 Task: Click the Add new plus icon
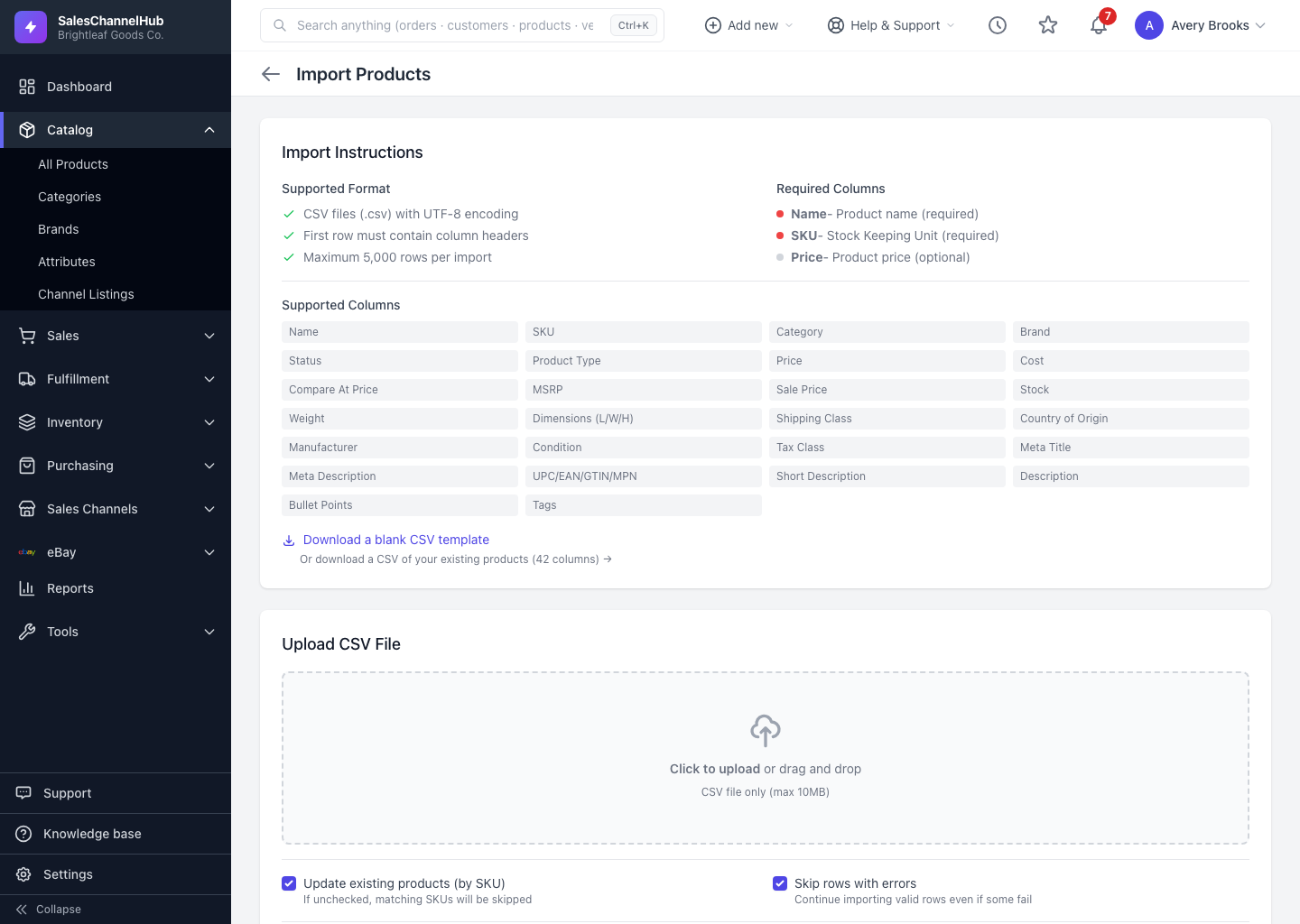(713, 25)
